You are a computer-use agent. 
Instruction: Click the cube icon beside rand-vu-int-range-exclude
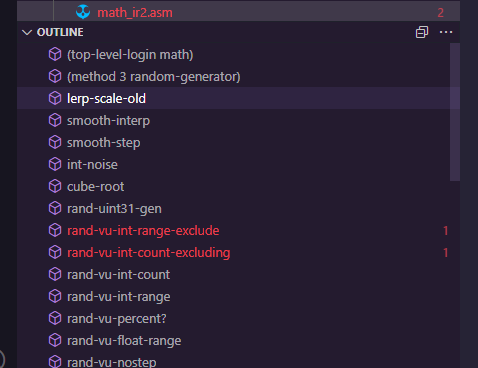(55, 230)
